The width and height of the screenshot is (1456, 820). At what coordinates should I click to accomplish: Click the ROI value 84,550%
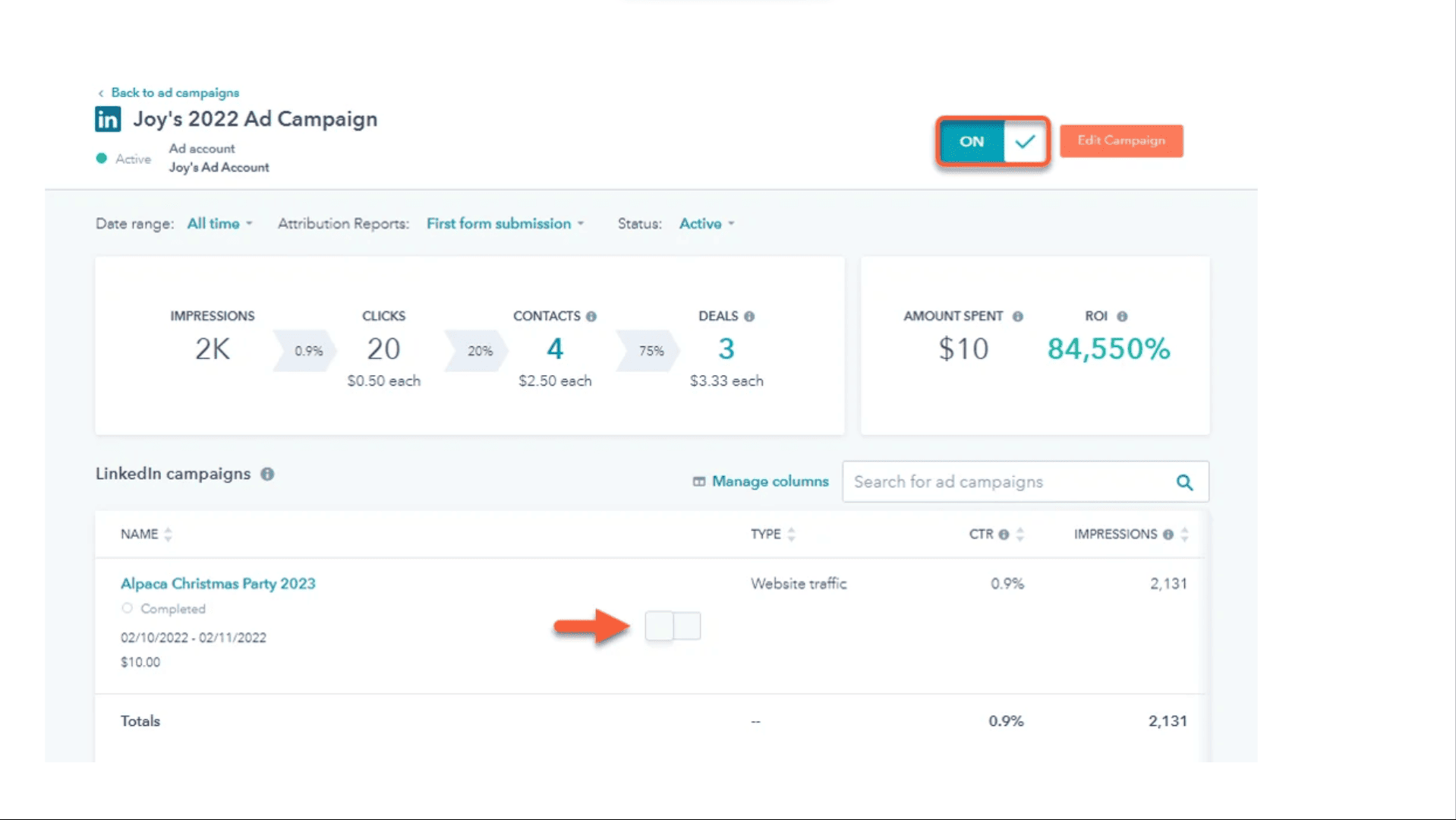1108,349
